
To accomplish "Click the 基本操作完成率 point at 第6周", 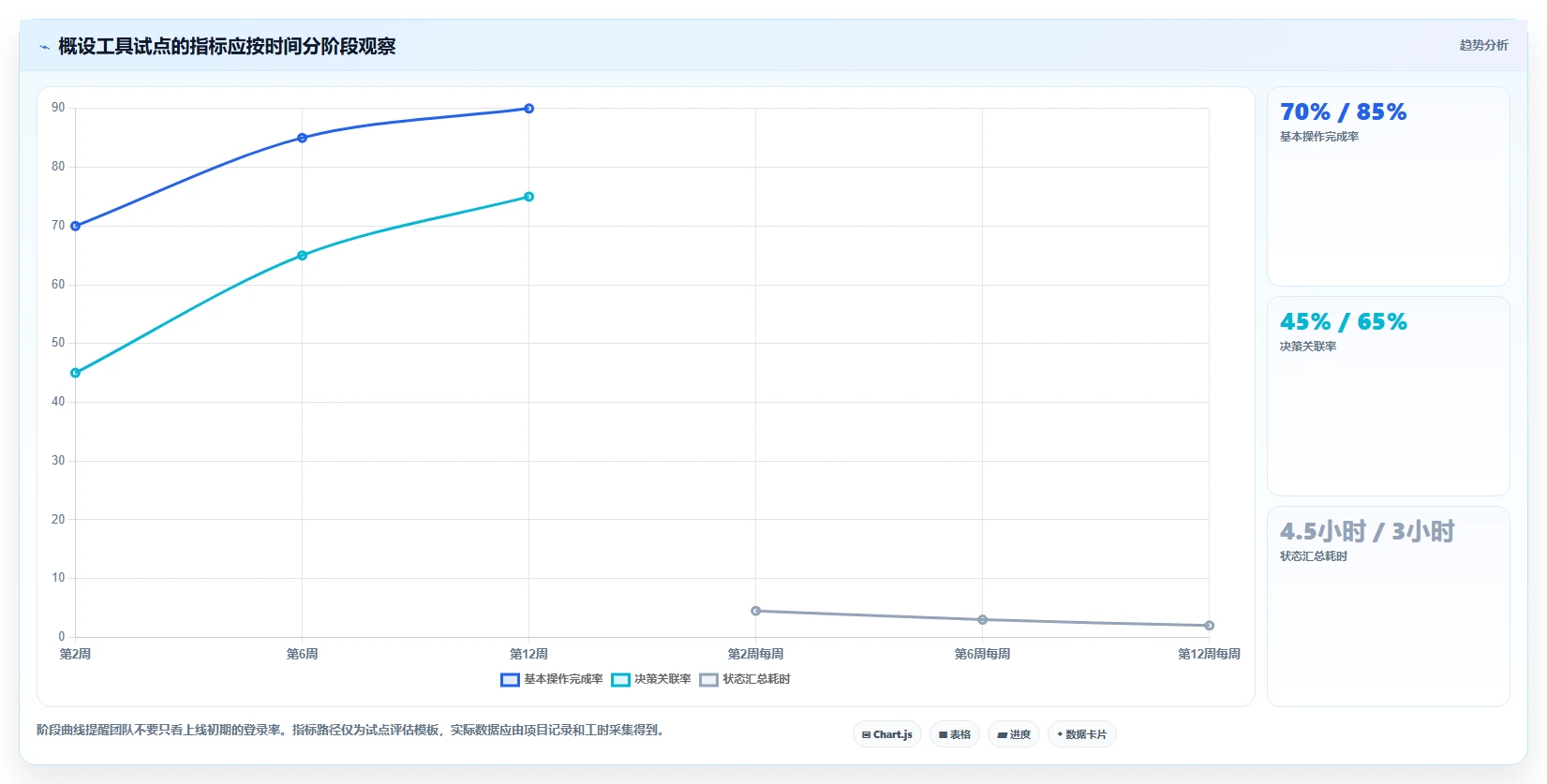I will pyautogui.click(x=302, y=138).
